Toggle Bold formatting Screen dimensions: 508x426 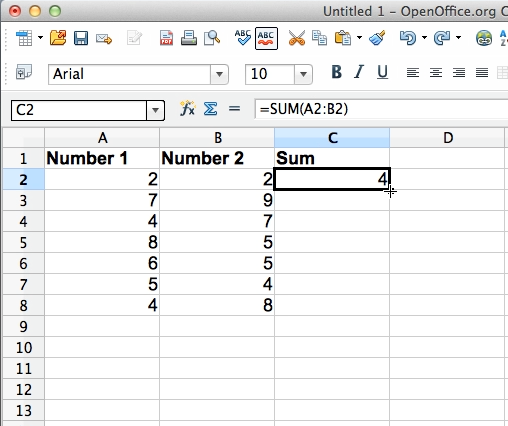336,72
